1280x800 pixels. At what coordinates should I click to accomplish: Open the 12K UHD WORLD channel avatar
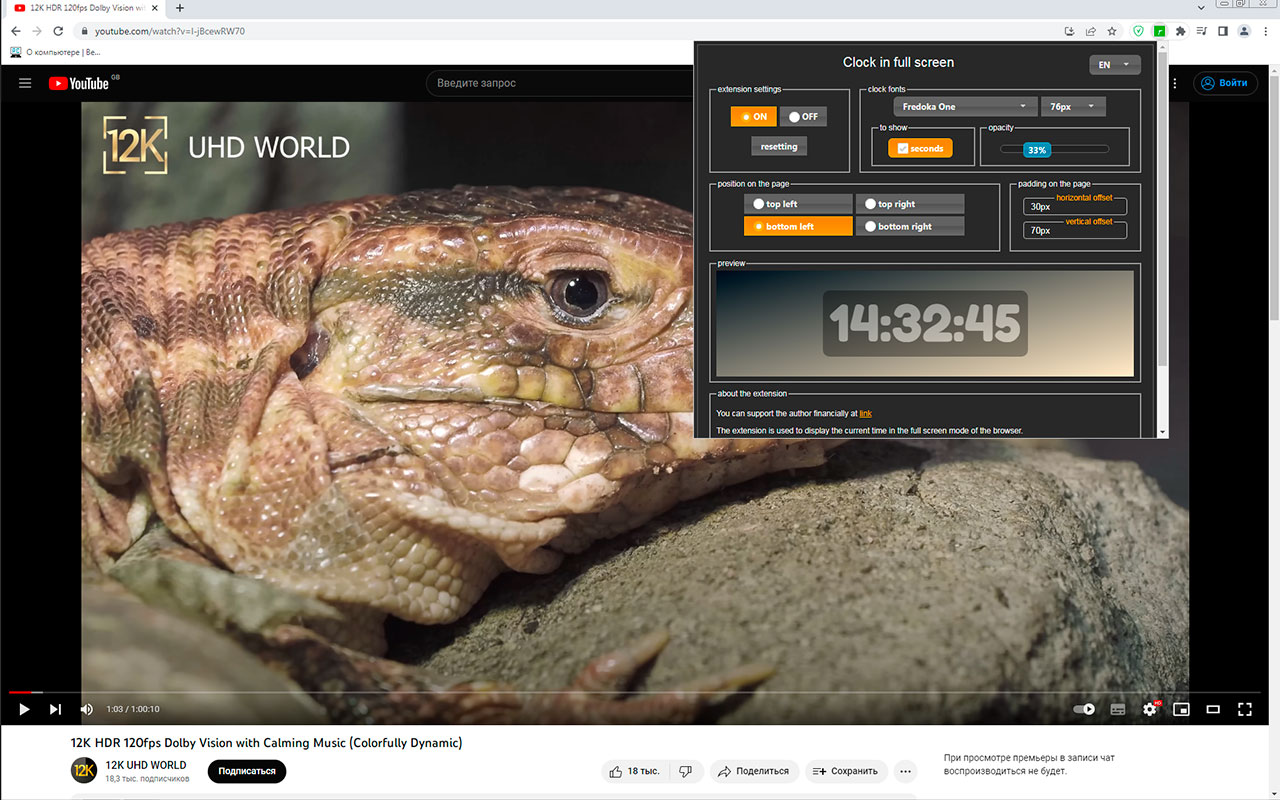click(84, 771)
